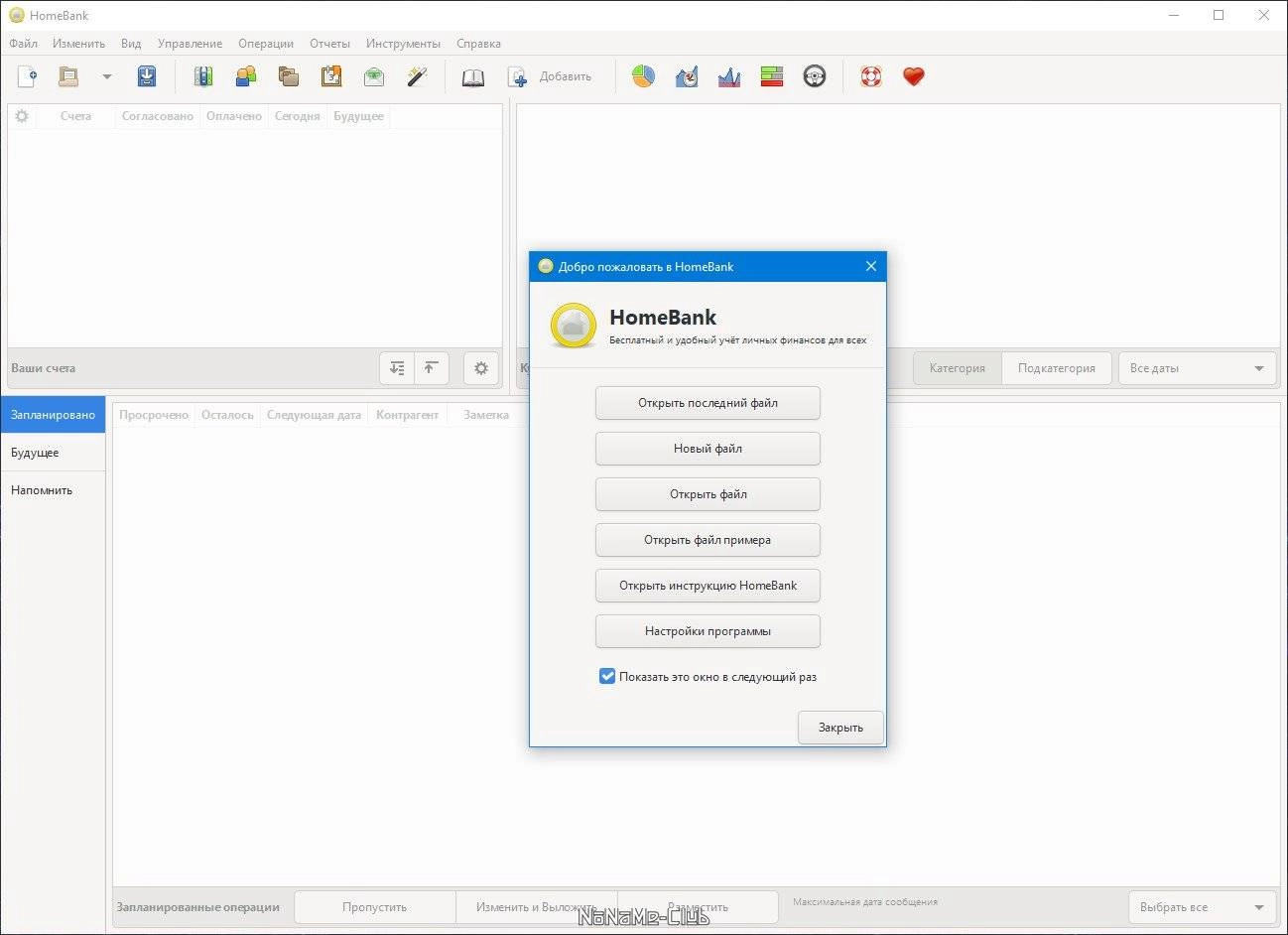Sort by the Счета column header
Viewport: 1288px width, 935px height.
coord(75,116)
